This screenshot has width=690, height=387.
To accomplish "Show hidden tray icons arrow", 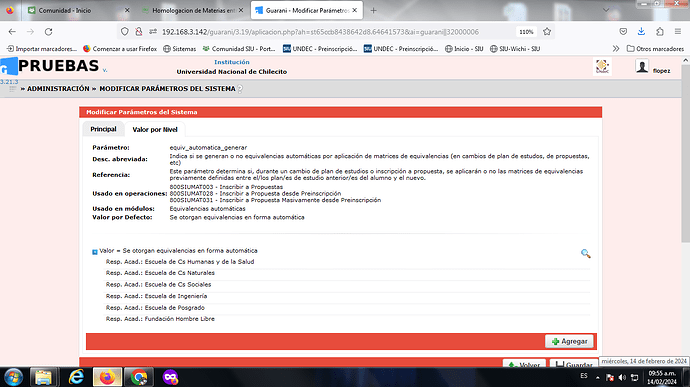I will (x=598, y=377).
